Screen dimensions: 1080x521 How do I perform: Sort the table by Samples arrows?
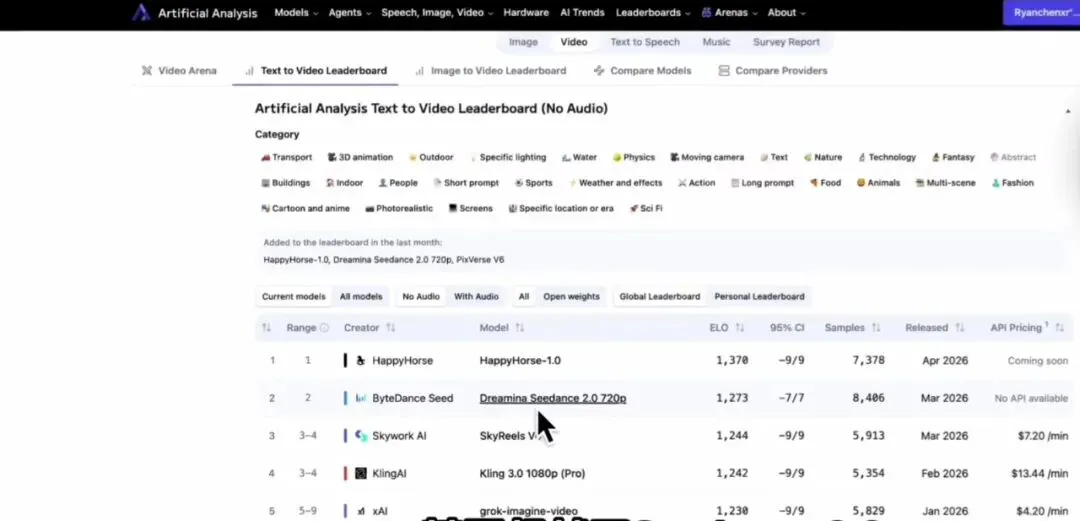tap(876, 328)
